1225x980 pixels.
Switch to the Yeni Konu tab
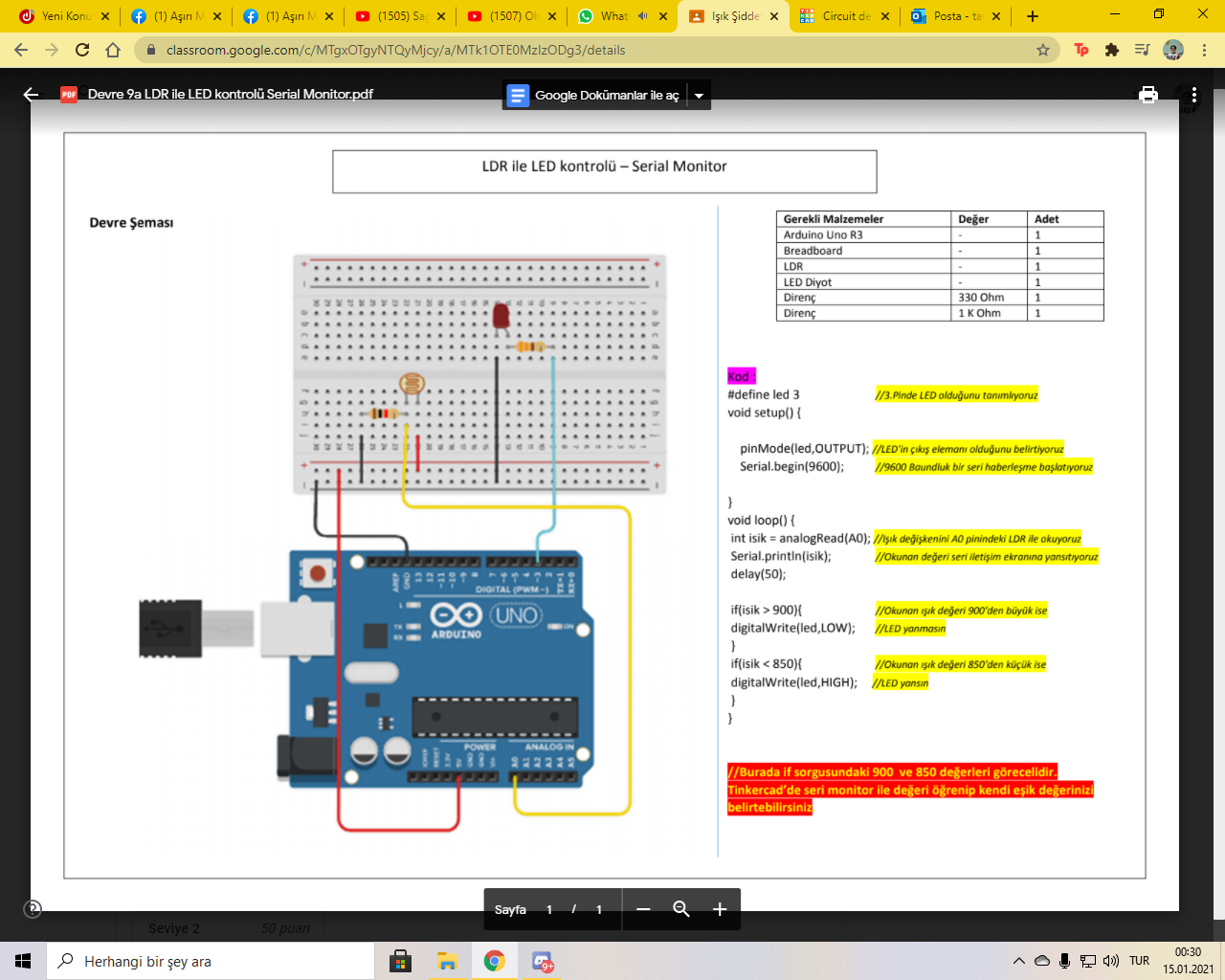(x=63, y=16)
